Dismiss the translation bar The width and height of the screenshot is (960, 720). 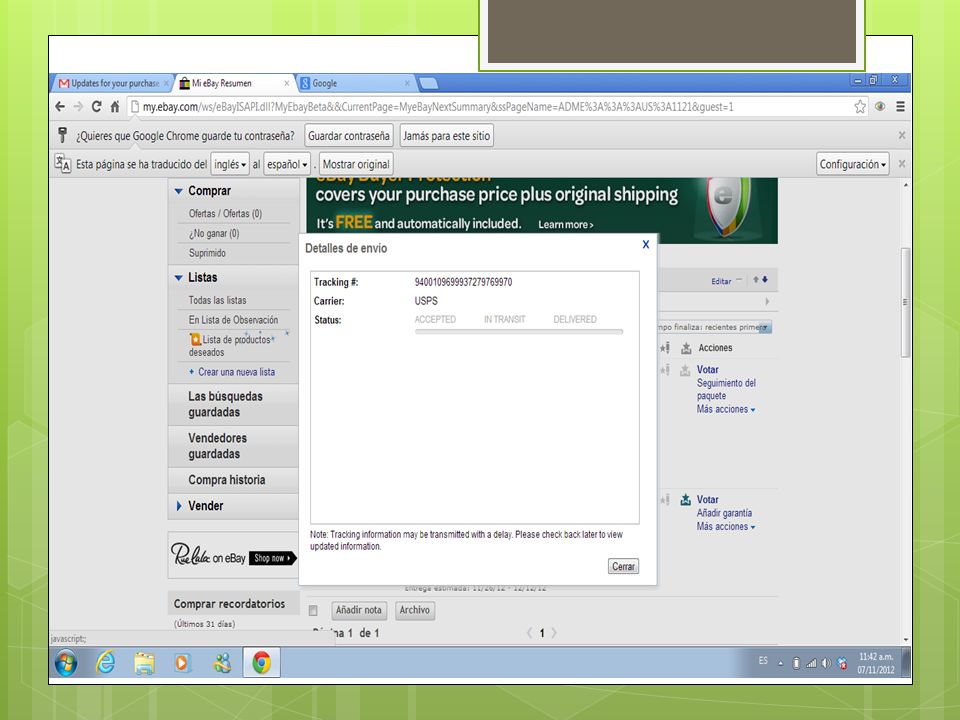tap(901, 163)
